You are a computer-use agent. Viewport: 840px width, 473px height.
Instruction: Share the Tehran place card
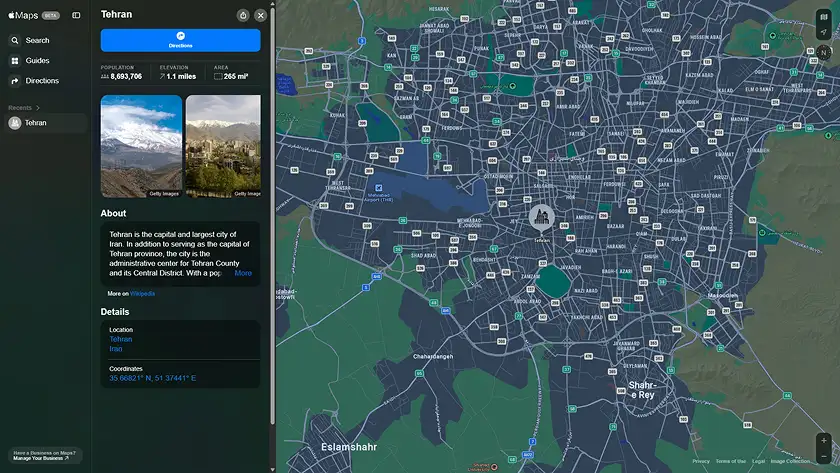pos(243,15)
